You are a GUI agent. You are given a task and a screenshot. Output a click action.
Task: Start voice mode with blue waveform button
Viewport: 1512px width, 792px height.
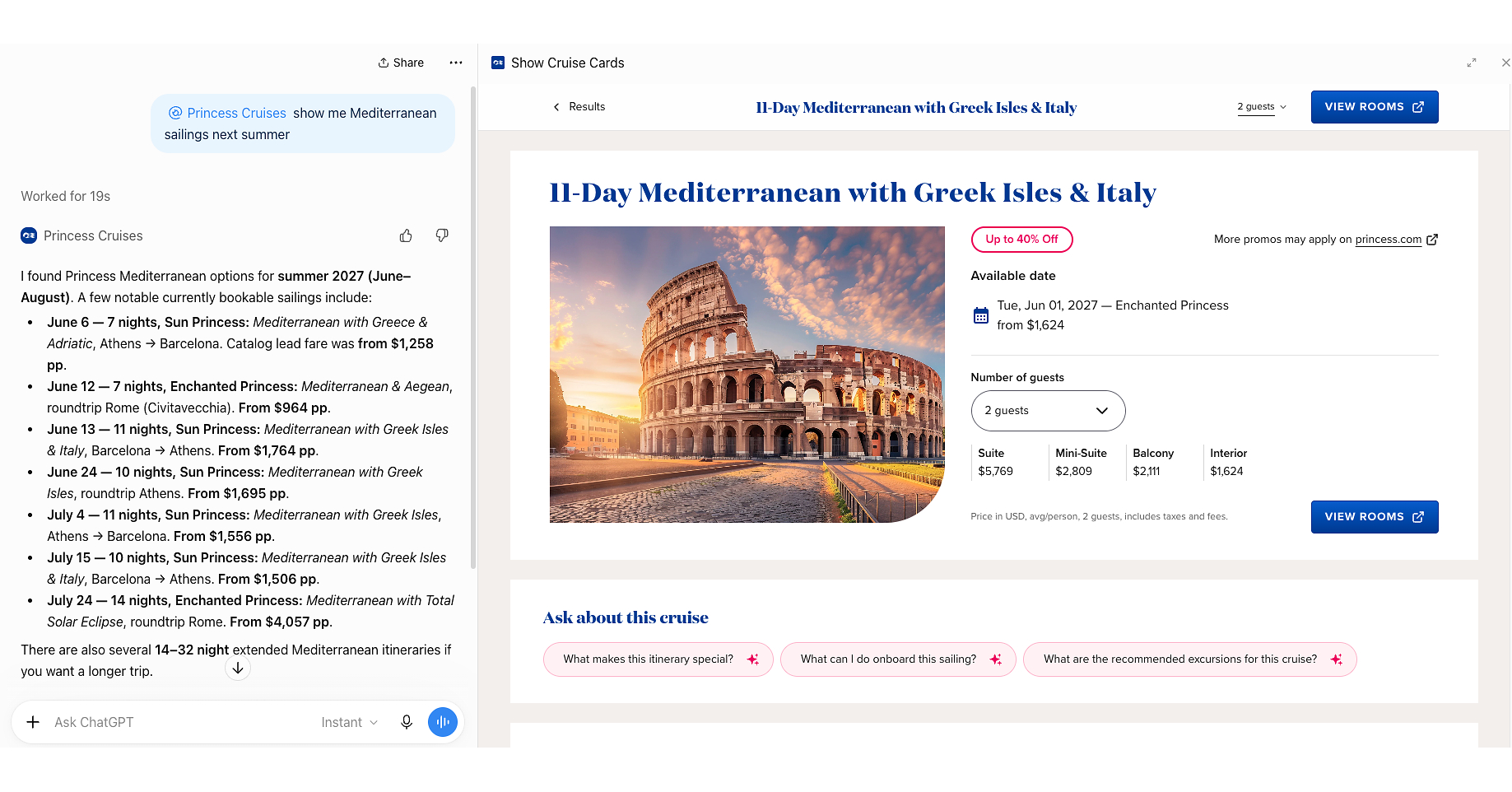(443, 722)
